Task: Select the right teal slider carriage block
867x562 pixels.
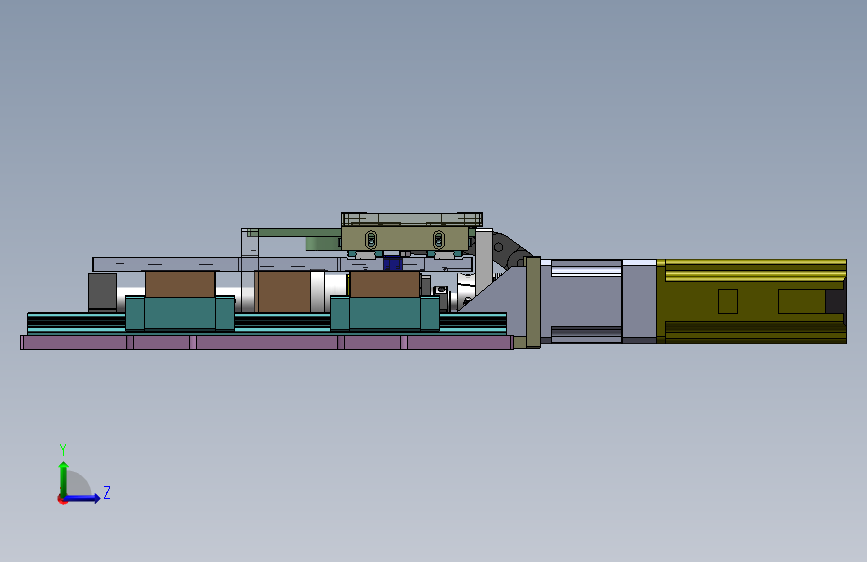Action: (x=385, y=313)
